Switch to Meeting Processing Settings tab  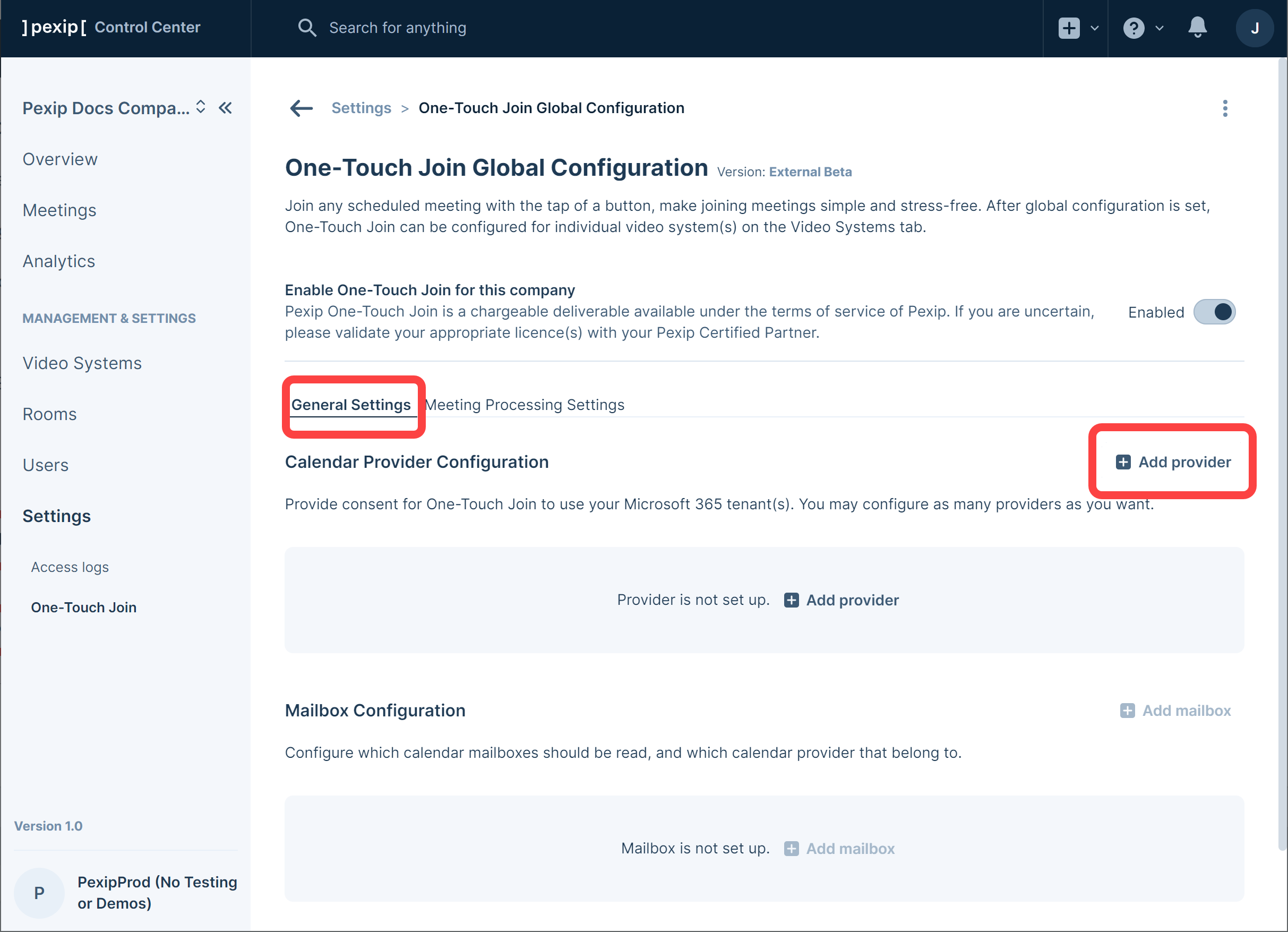pos(525,404)
